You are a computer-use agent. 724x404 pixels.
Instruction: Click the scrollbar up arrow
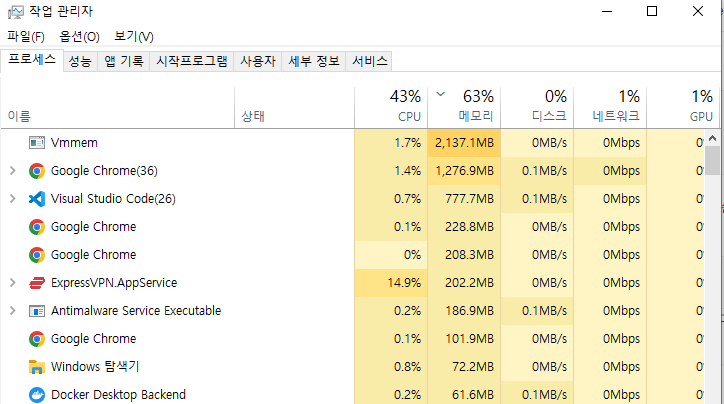(x=712, y=138)
